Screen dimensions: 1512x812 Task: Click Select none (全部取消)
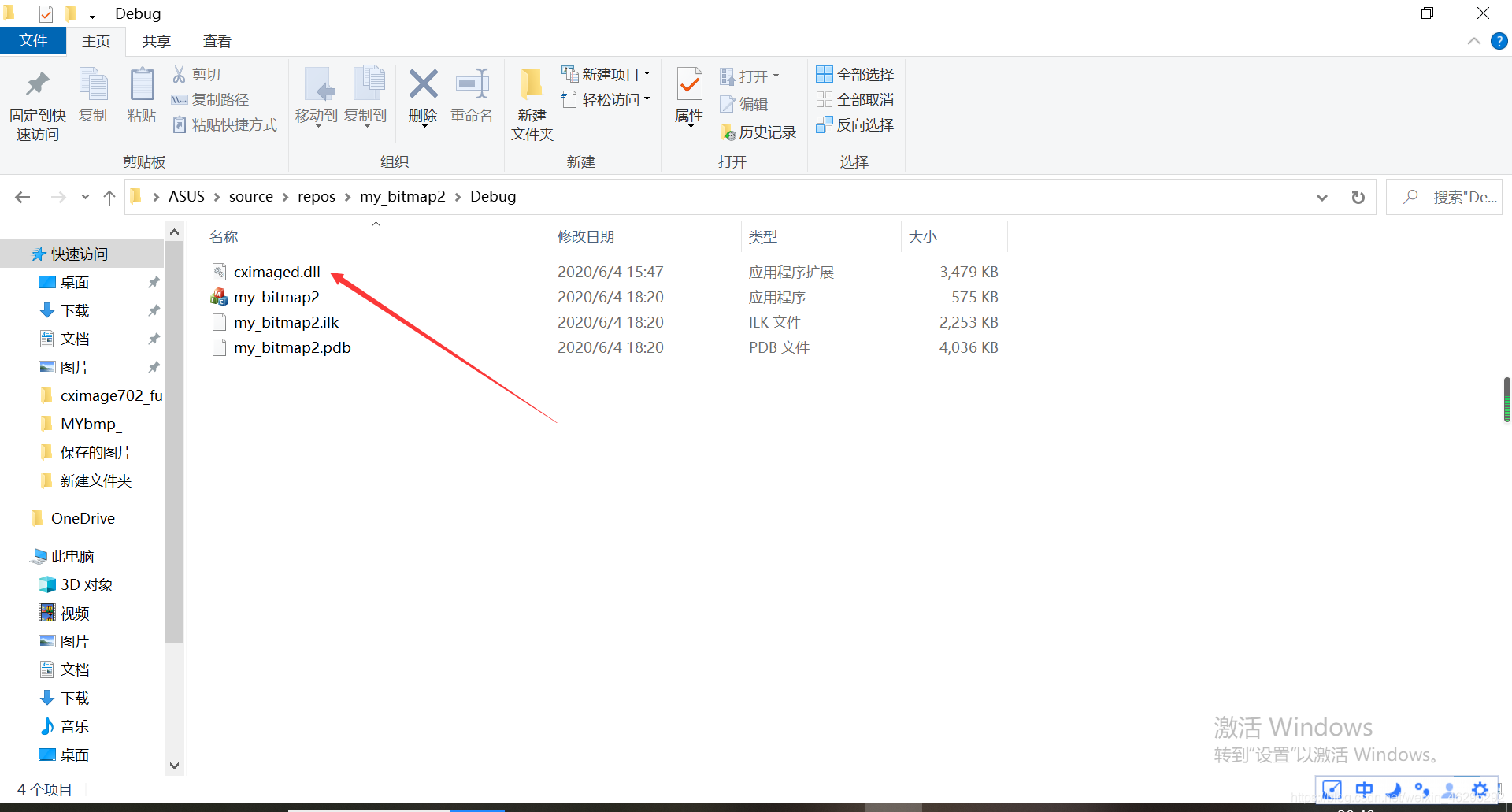(855, 99)
